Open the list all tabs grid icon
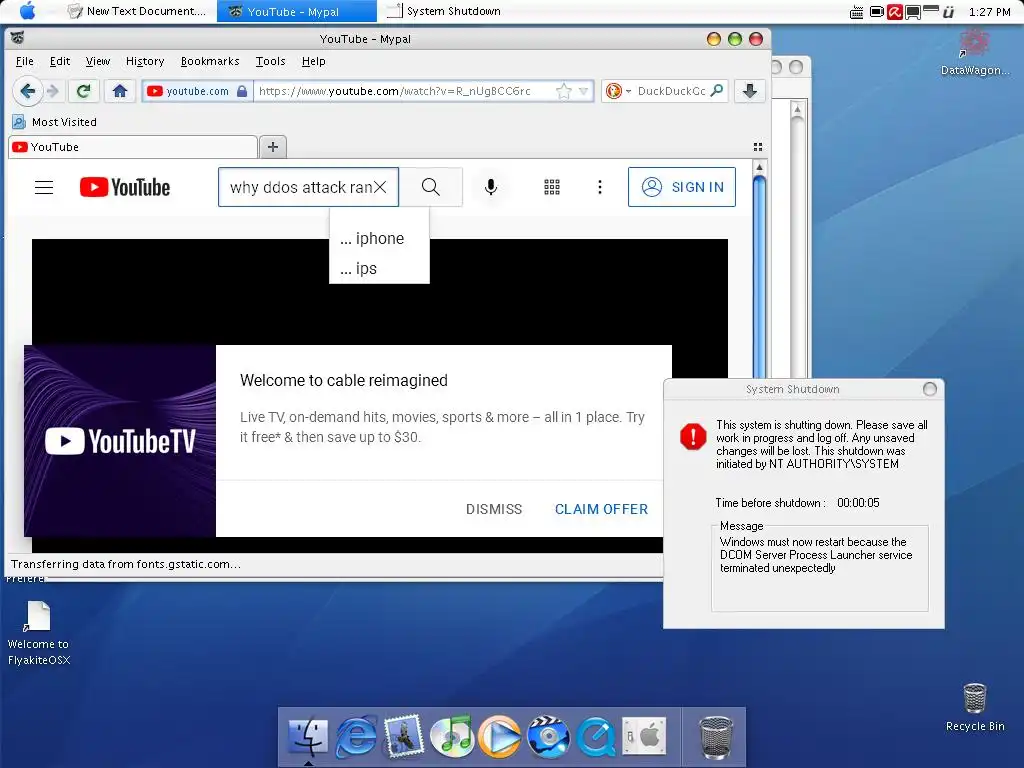 (758, 147)
